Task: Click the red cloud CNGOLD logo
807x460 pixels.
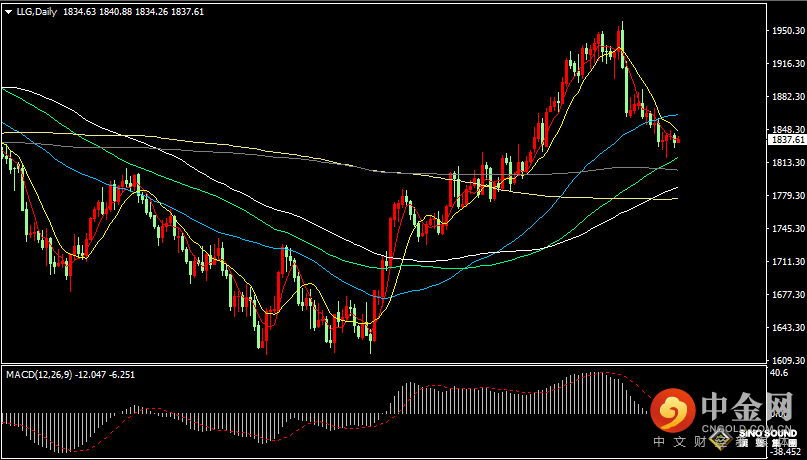Action: tap(673, 410)
